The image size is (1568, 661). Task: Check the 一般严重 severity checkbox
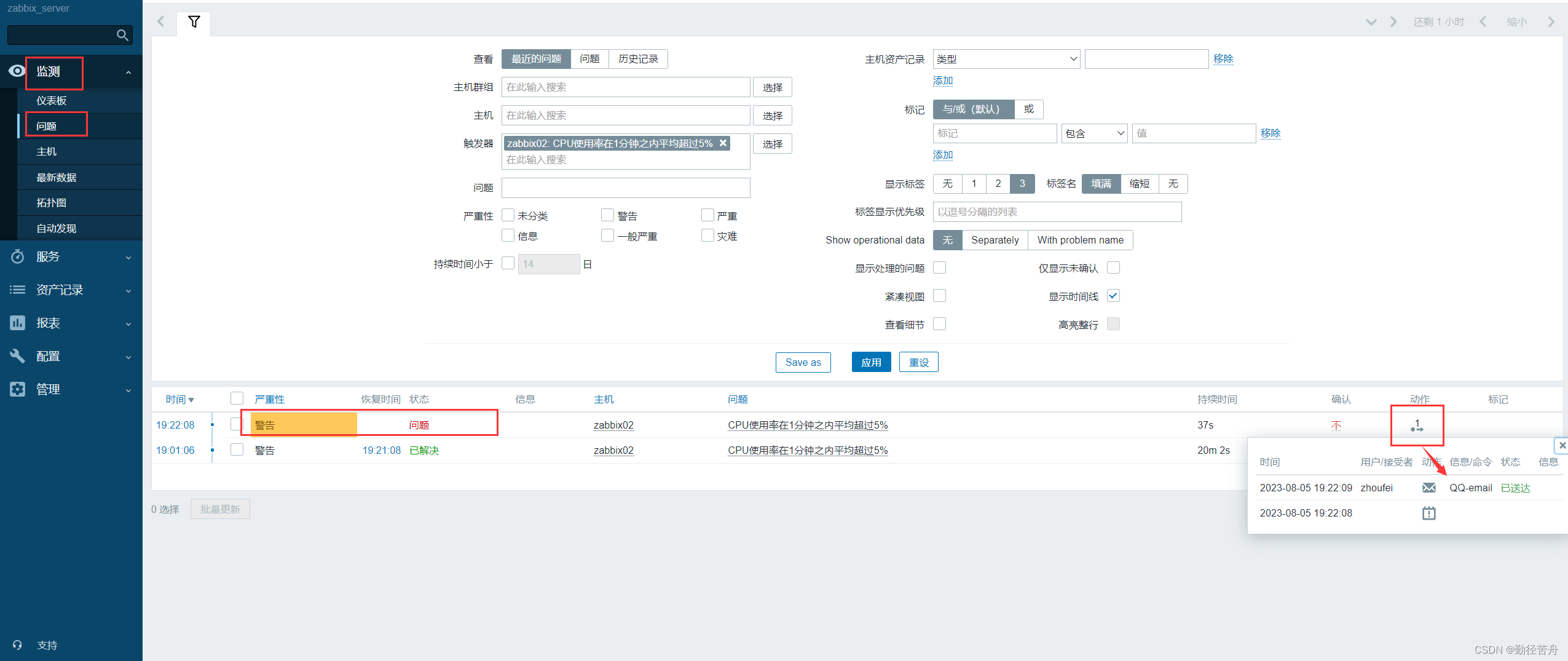(x=608, y=235)
